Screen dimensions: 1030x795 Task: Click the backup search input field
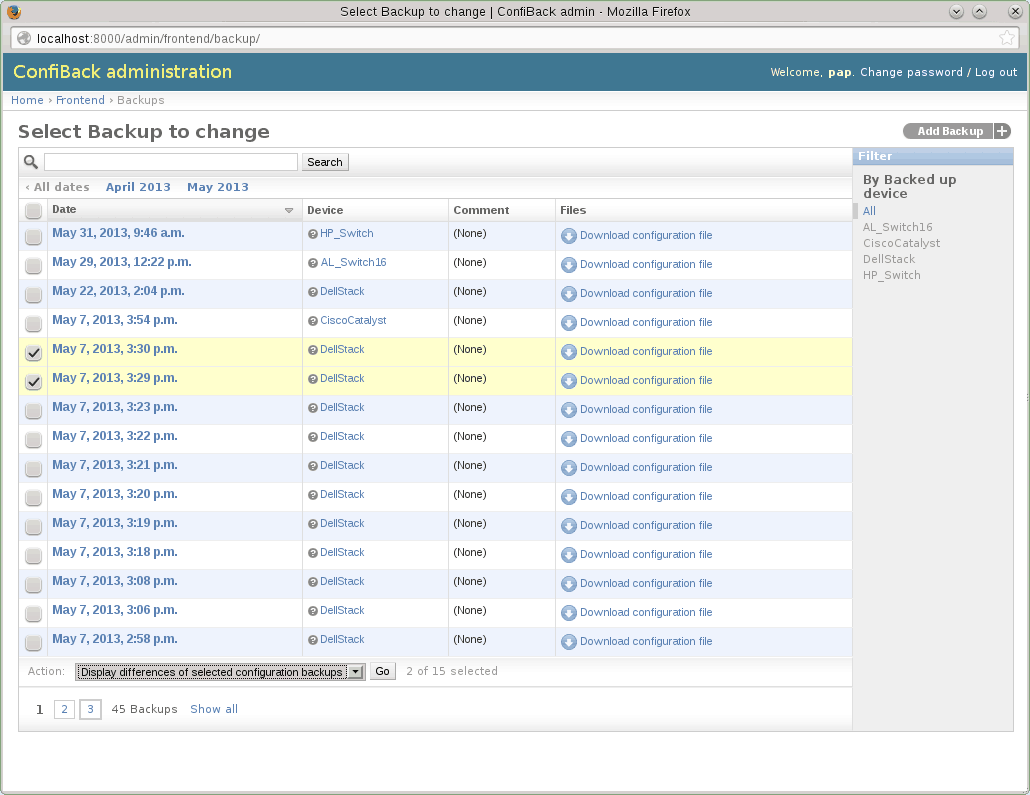point(171,162)
